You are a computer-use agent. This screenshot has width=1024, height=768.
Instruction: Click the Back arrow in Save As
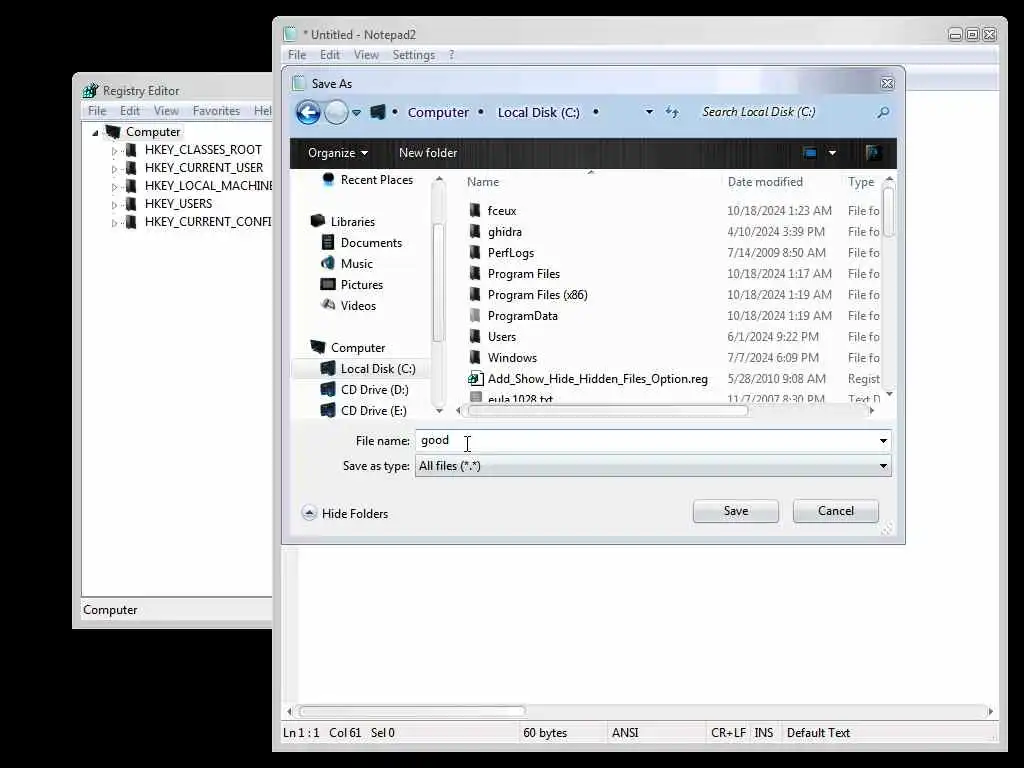(x=308, y=112)
